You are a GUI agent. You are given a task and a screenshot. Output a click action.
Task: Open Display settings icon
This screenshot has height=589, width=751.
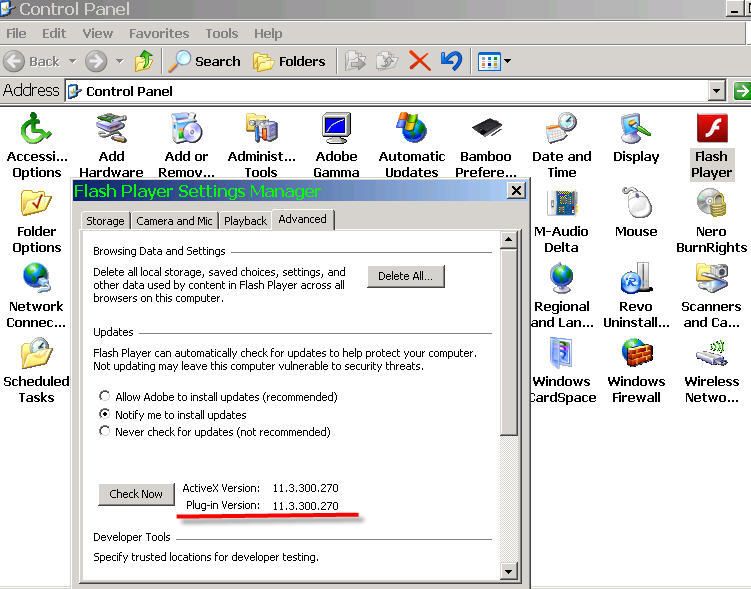[636, 139]
